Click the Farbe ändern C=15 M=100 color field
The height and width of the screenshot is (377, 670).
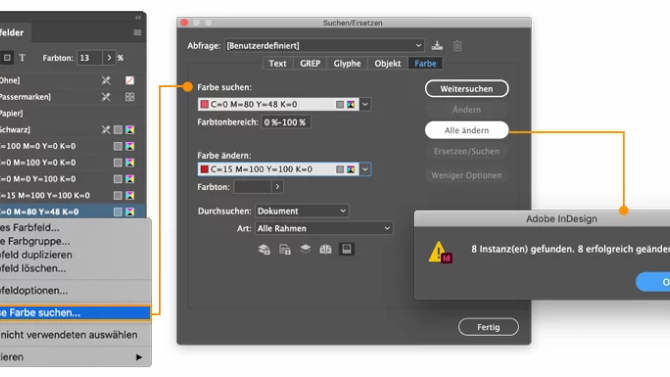(x=278, y=169)
